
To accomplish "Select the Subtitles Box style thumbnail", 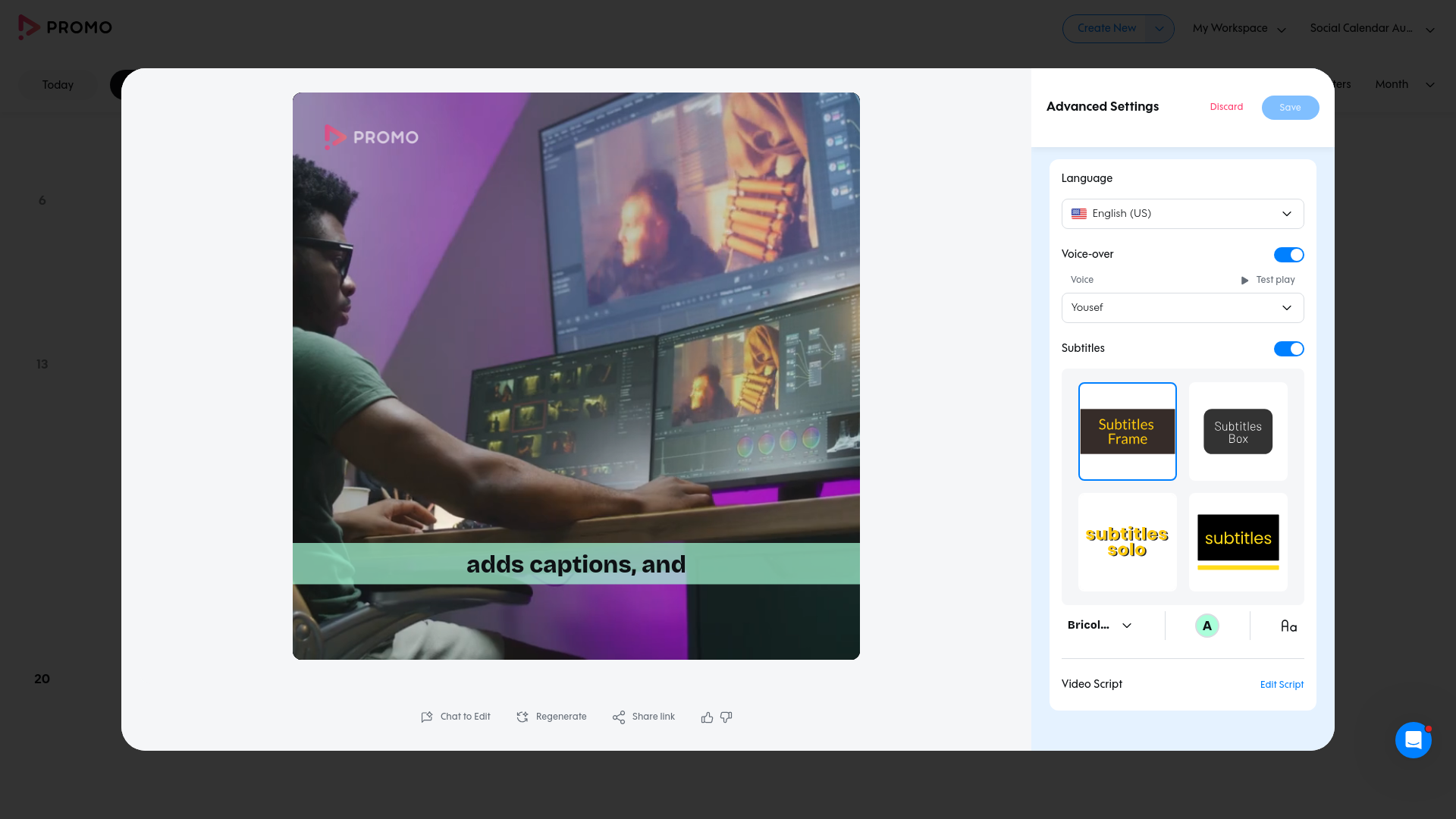I will point(1238,431).
